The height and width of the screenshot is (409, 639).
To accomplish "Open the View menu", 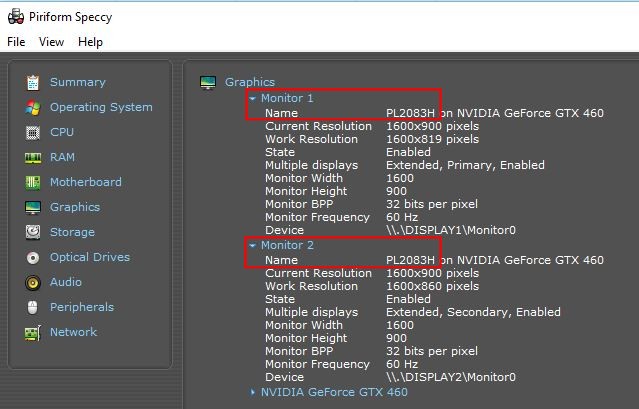I will tap(51, 42).
